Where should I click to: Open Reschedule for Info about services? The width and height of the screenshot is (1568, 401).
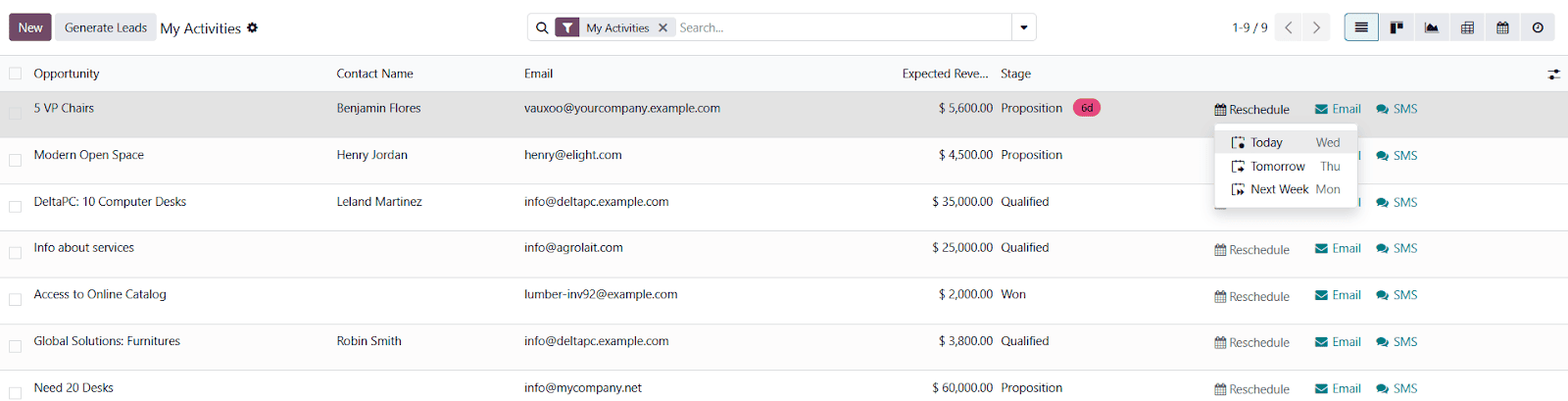(x=1251, y=250)
